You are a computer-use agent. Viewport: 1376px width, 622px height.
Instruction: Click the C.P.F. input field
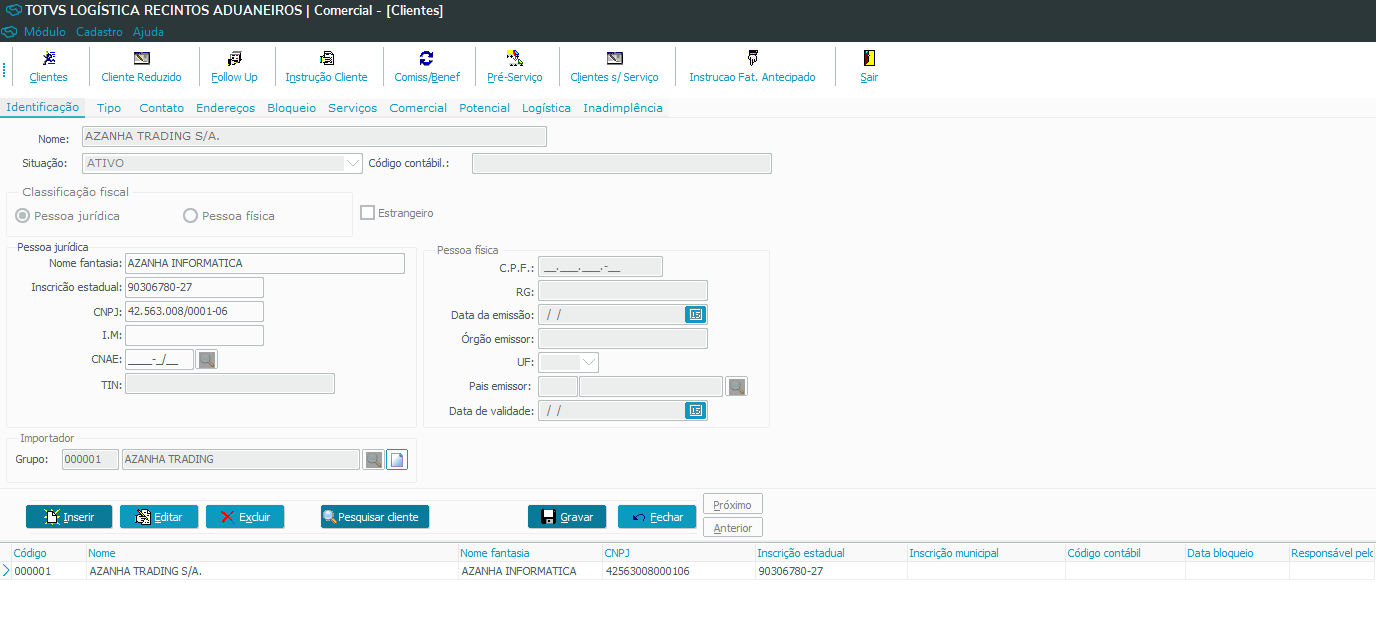click(600, 267)
